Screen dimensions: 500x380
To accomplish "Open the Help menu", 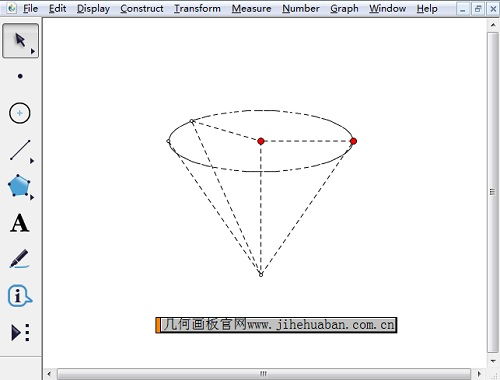I will (x=427, y=9).
